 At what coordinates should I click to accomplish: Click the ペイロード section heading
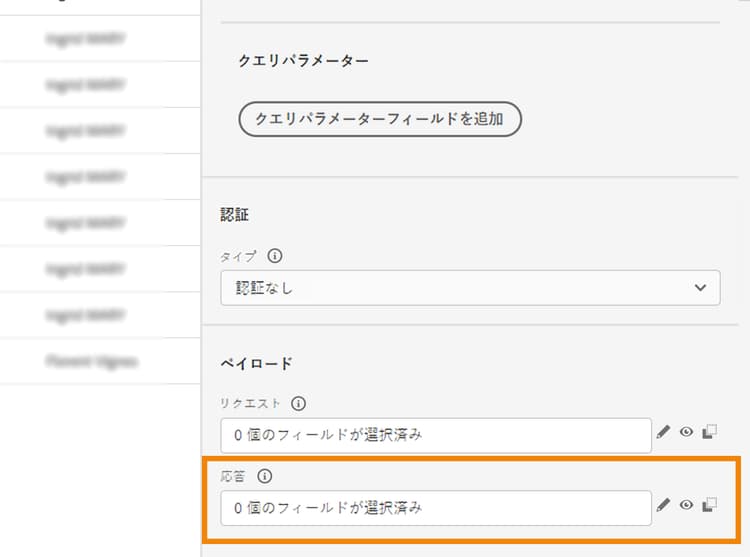pyautogui.click(x=256, y=363)
